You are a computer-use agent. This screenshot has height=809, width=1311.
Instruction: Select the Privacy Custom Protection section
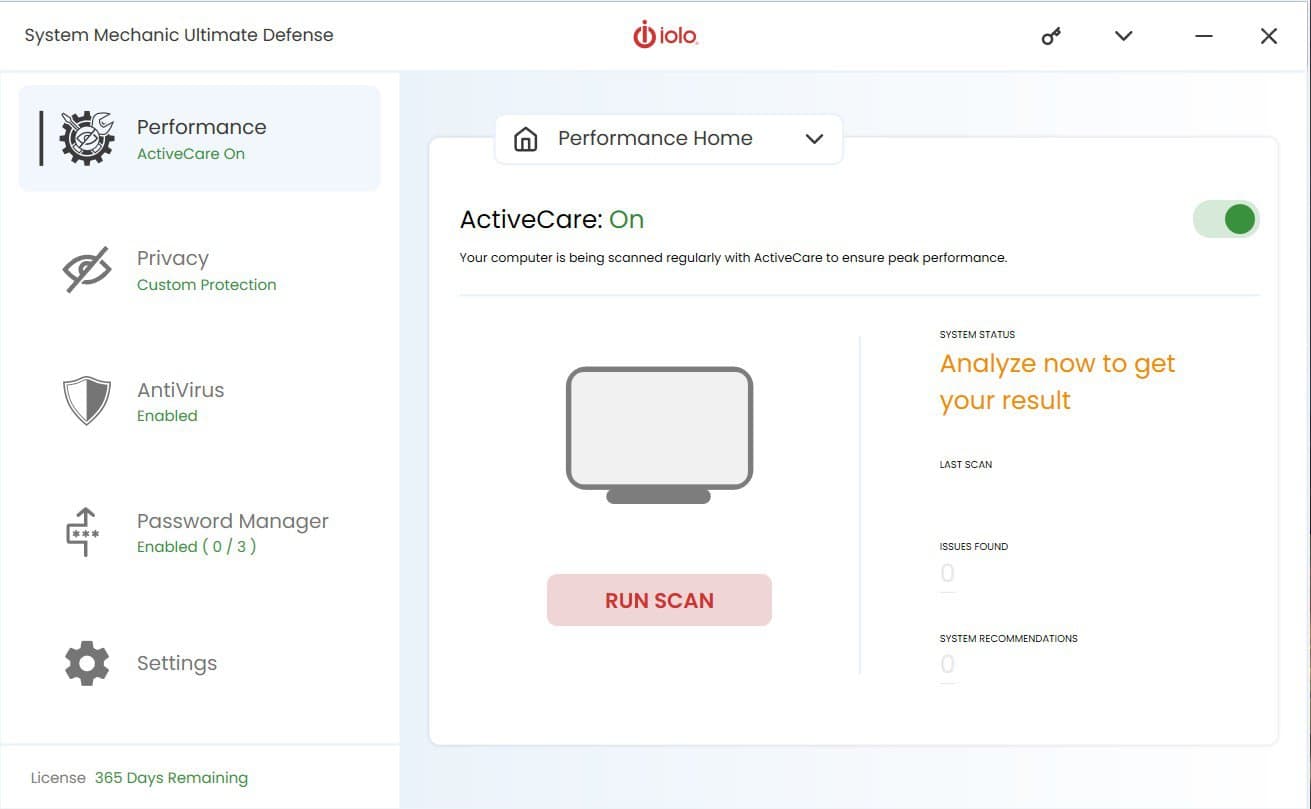click(206, 270)
